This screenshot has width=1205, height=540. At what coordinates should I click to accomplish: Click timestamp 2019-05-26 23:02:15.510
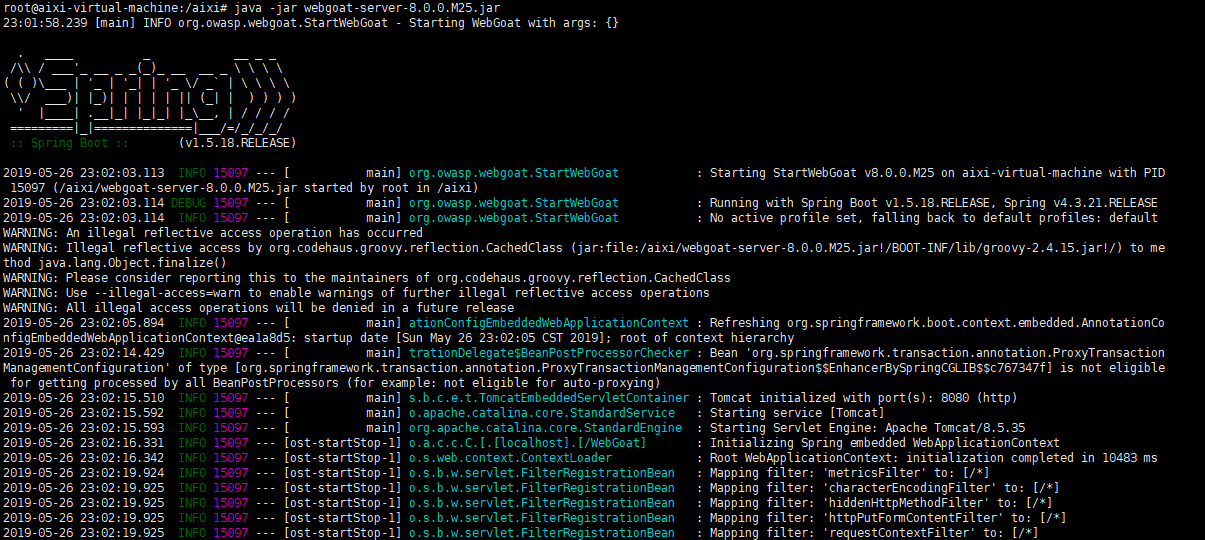pos(84,398)
